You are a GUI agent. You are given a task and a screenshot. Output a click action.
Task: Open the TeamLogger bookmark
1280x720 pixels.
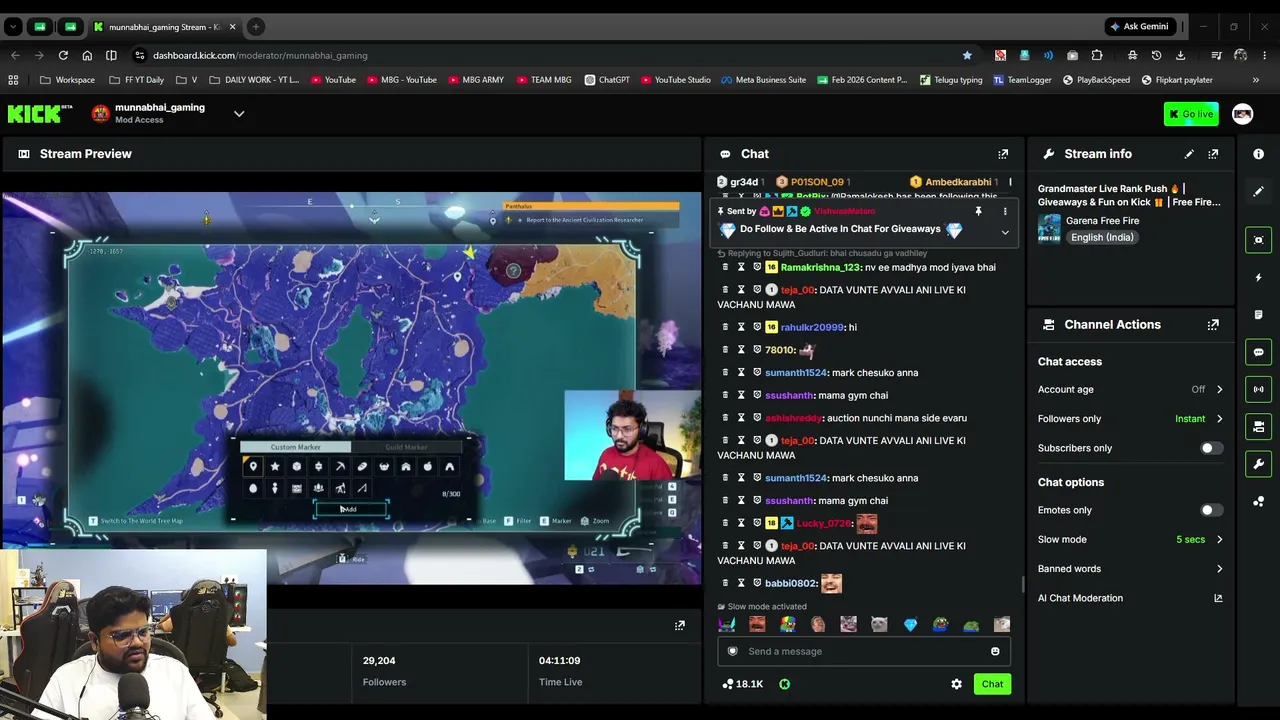pyautogui.click(x=1022, y=80)
